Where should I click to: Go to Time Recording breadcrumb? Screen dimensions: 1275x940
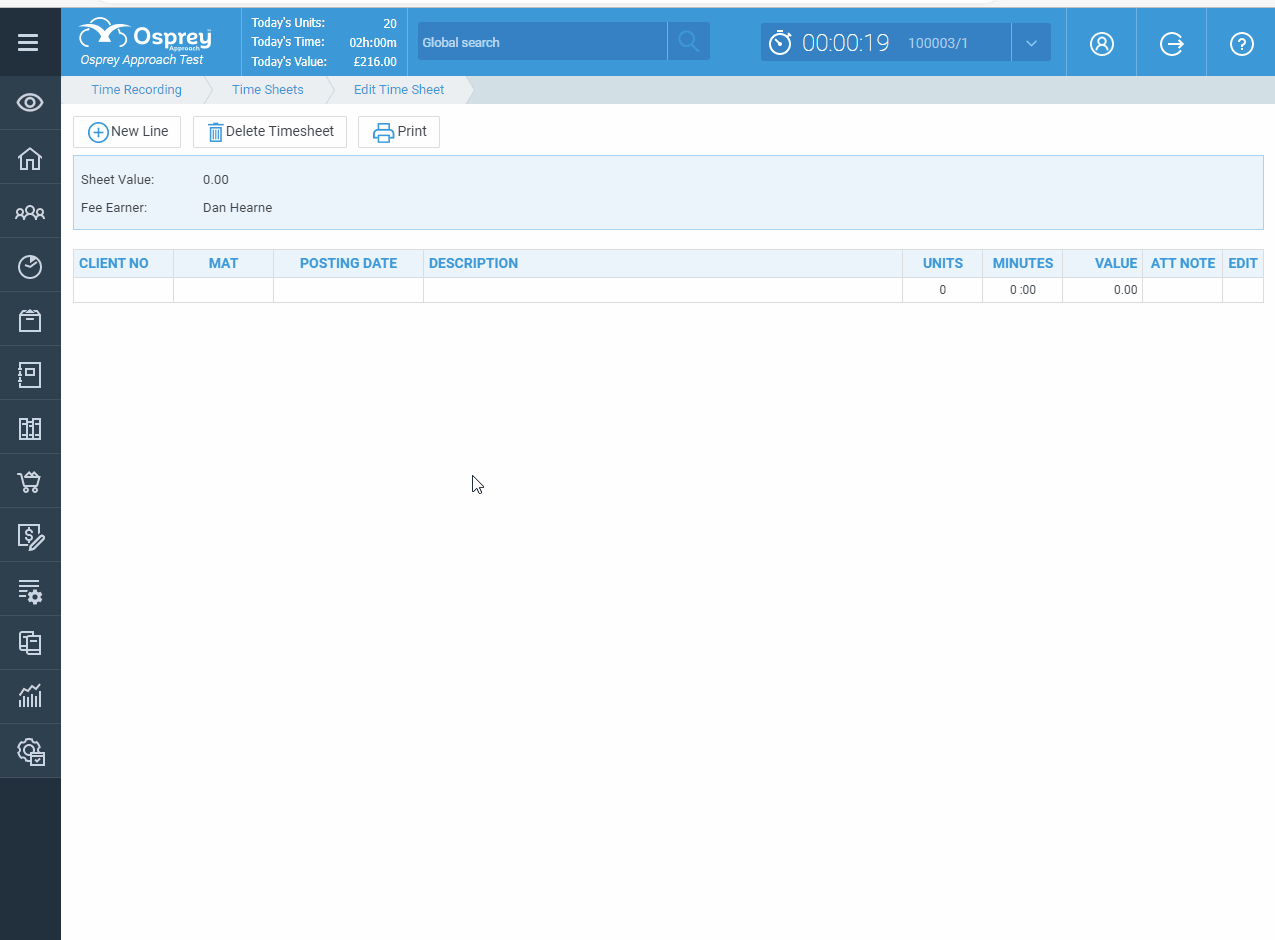tap(136, 89)
